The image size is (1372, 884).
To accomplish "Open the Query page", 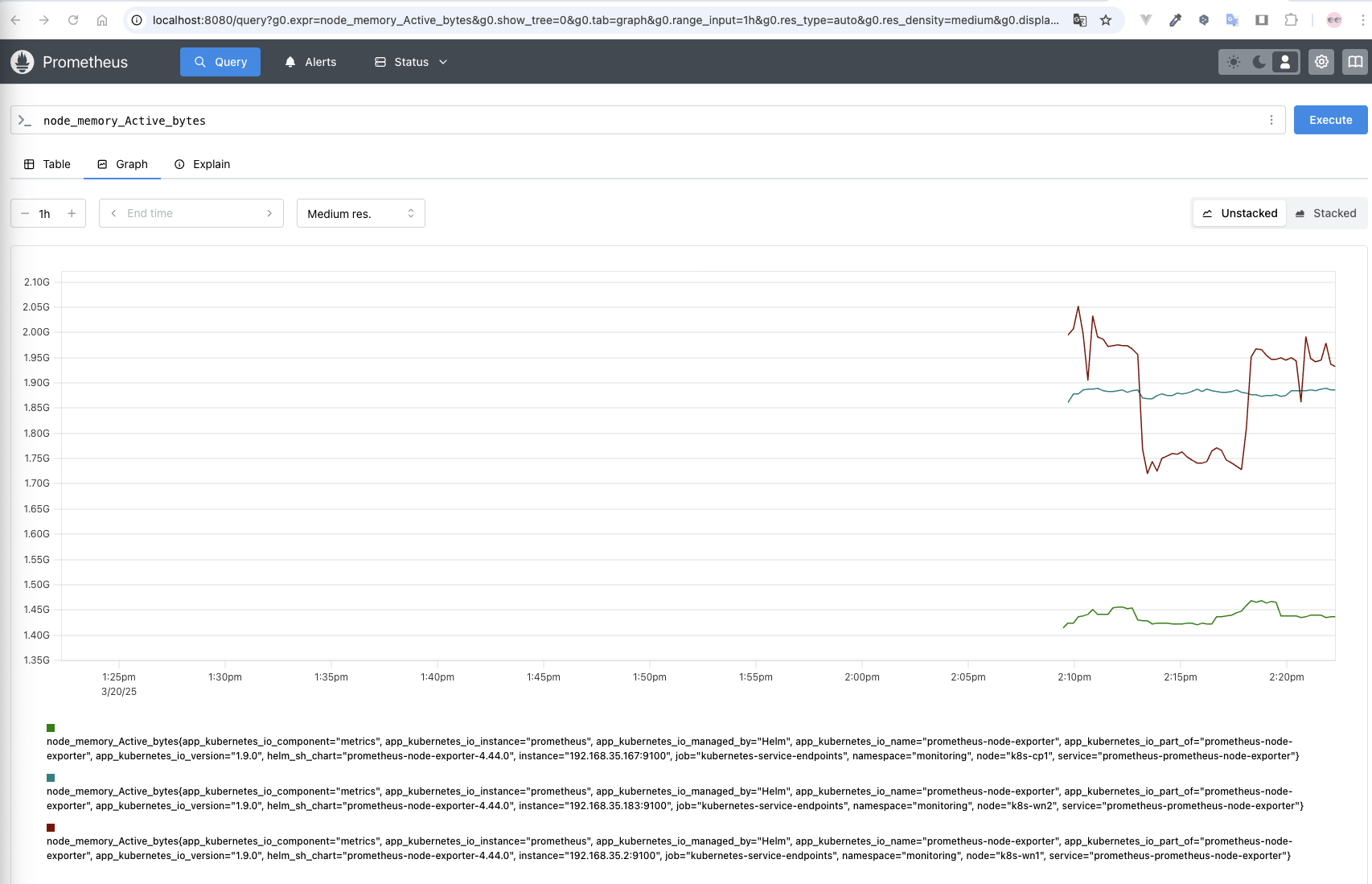I will tap(220, 62).
